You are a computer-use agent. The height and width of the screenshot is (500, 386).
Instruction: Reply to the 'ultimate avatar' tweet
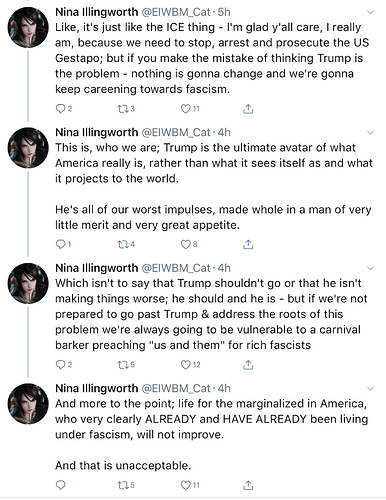[60, 244]
